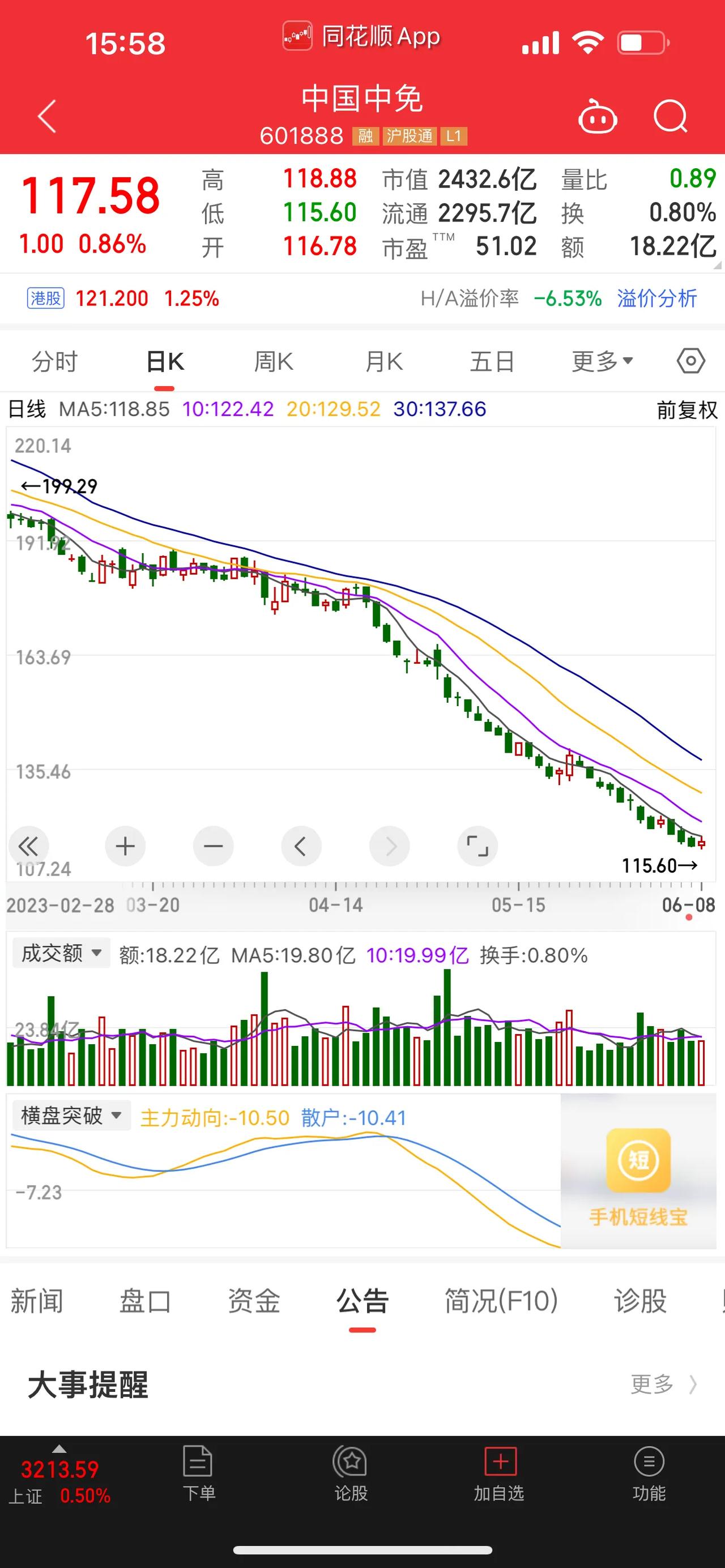Tap the orange 20:129.52 MA label
The width and height of the screenshot is (725, 1568).
click(x=334, y=409)
